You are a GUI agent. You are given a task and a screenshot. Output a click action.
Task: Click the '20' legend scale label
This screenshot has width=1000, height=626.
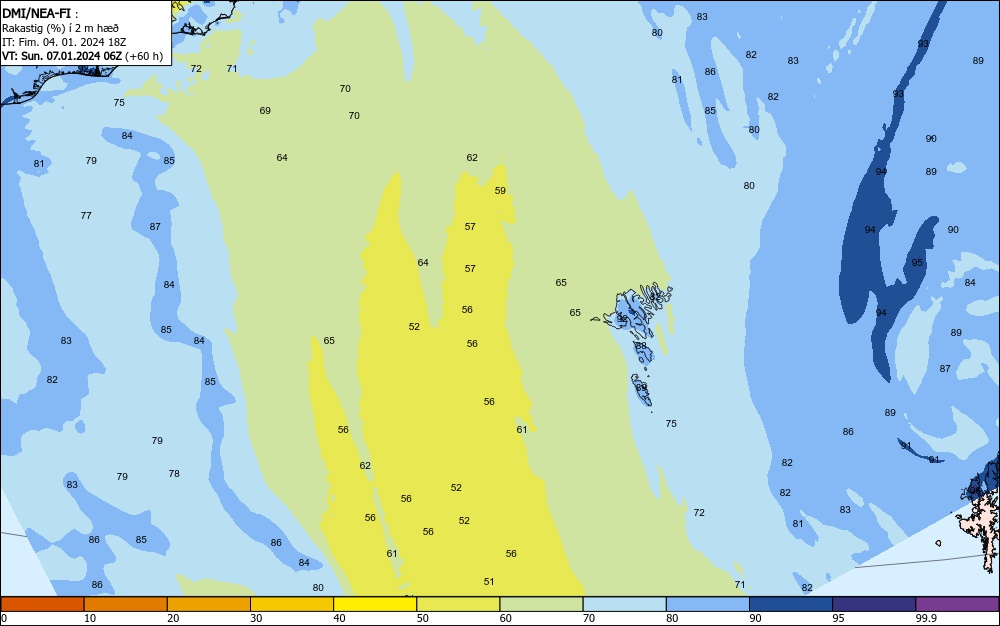pyautogui.click(x=173, y=618)
